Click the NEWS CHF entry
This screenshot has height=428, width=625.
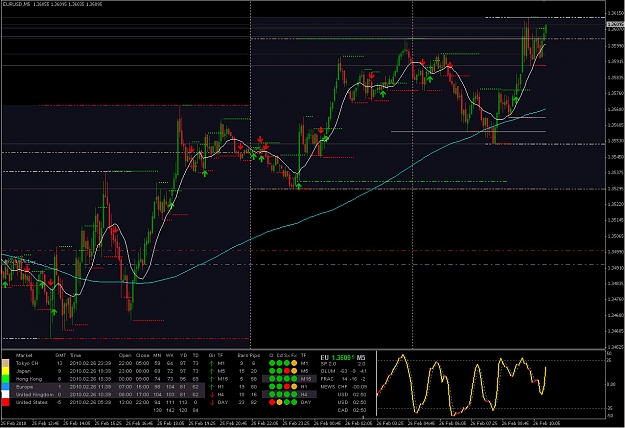[x=344, y=387]
